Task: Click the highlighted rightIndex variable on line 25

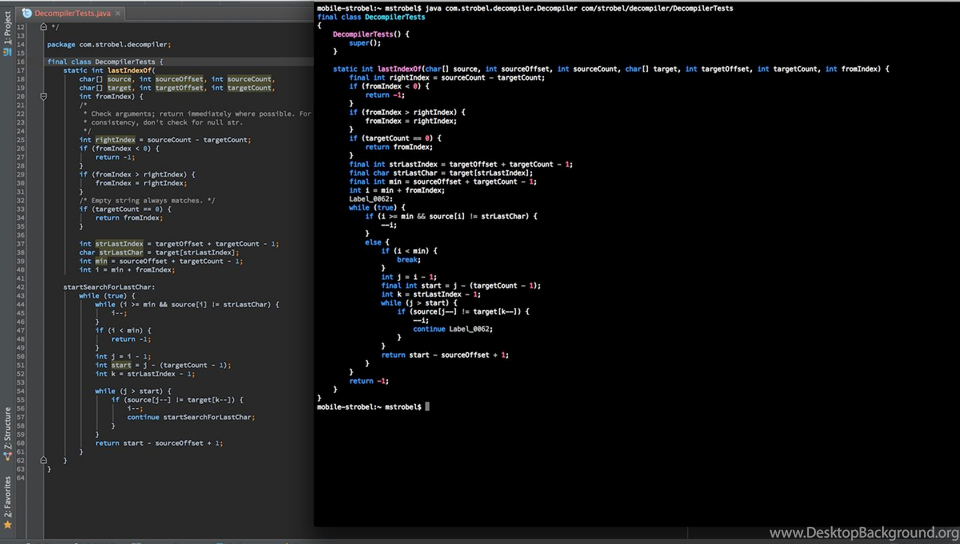Action: (x=115, y=140)
